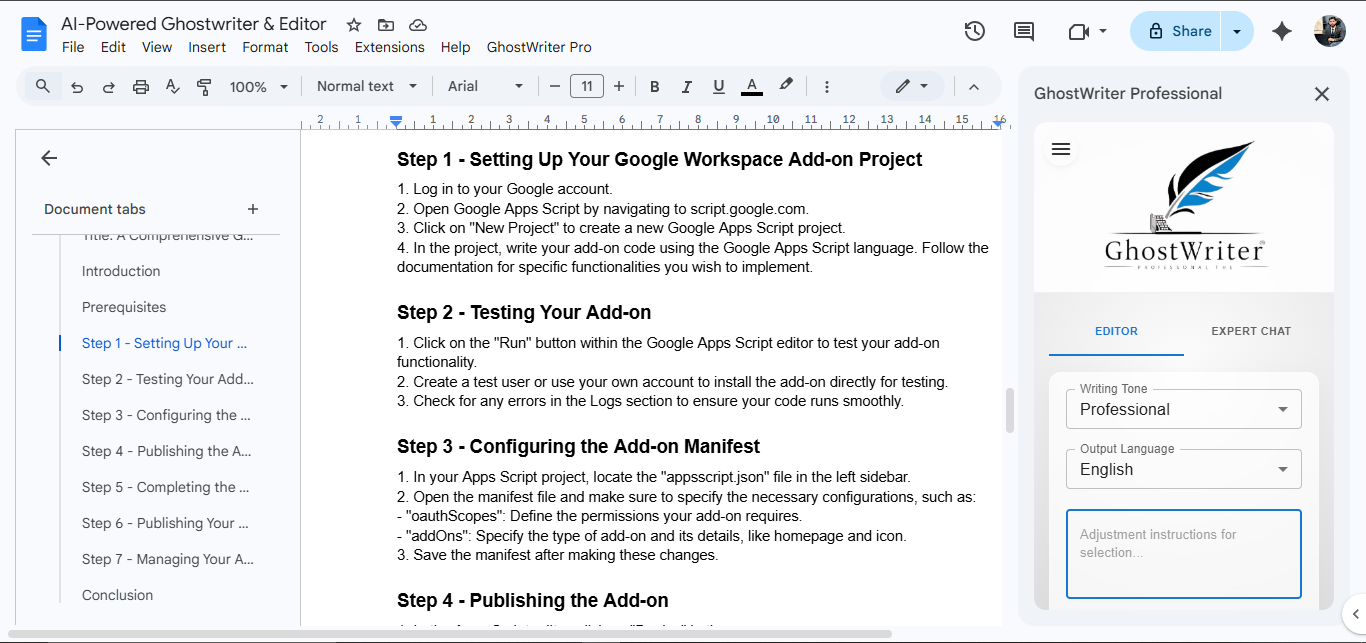
Task: Click the Print icon
Action: [x=140, y=86]
